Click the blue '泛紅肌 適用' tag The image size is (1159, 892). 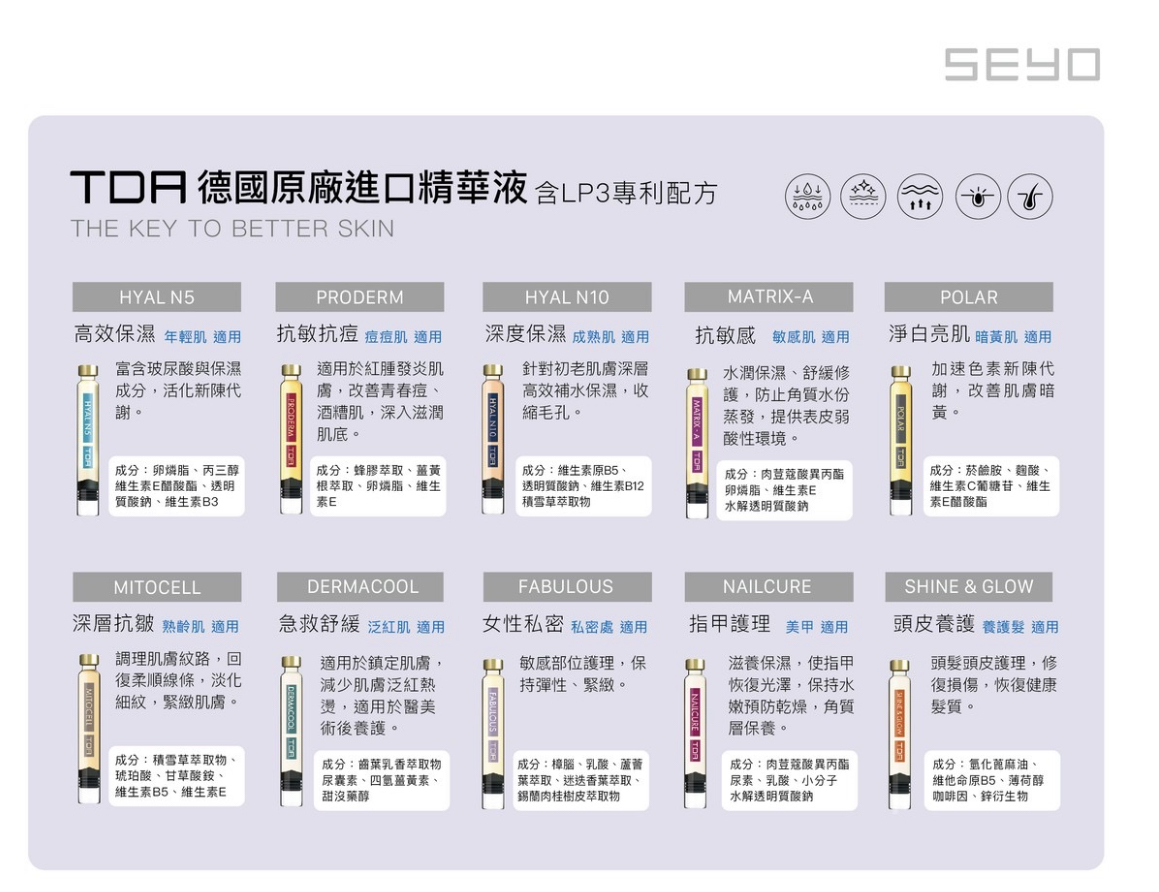point(406,627)
